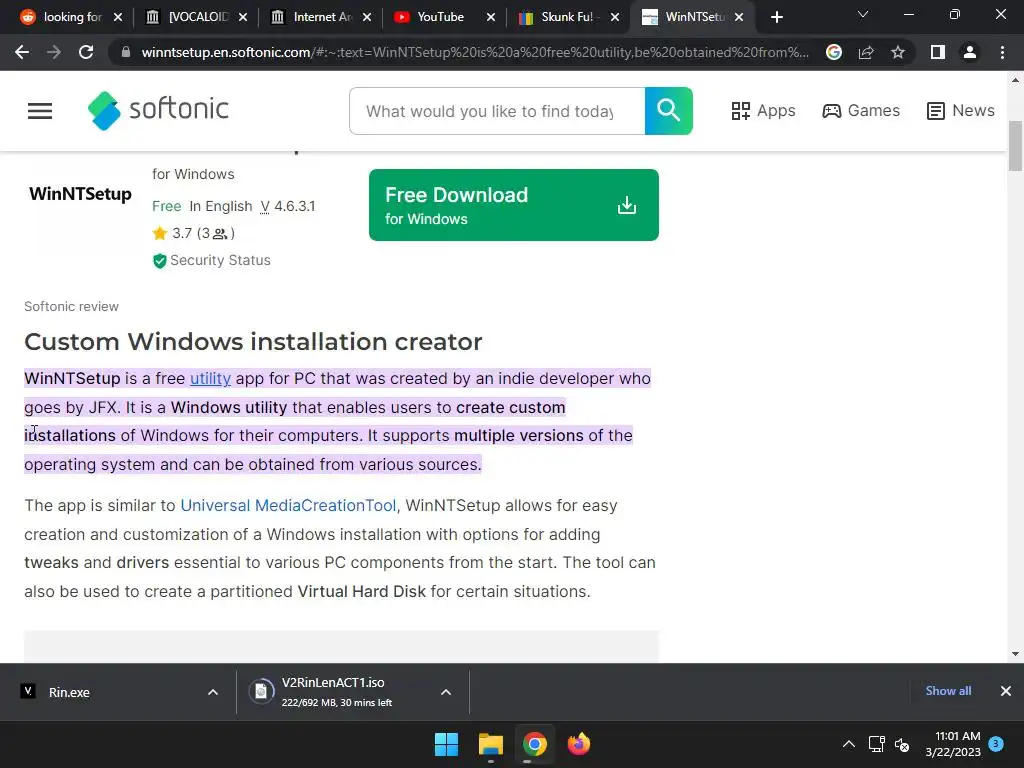1024x768 pixels.
Task: Close the YouTube tab
Action: (x=490, y=18)
